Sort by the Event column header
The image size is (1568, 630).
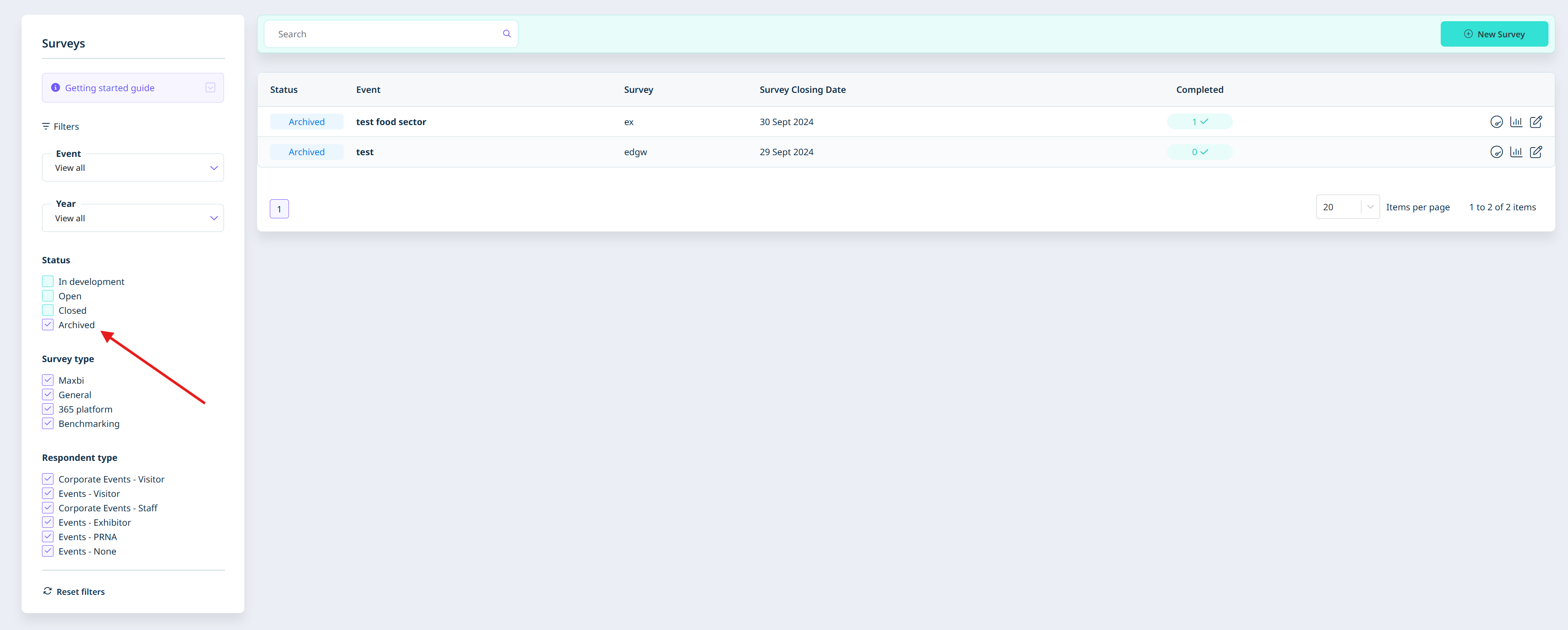tap(368, 89)
